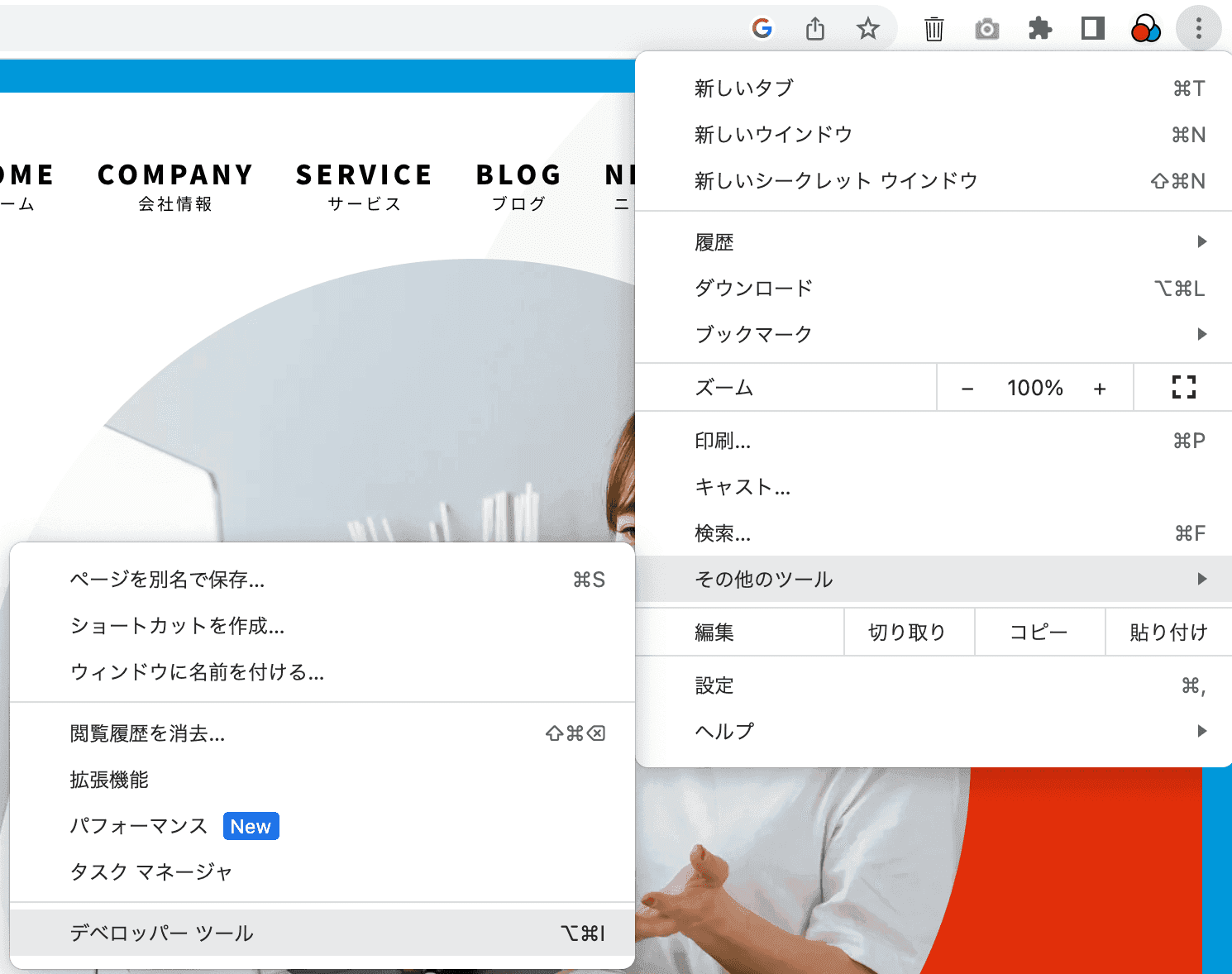This screenshot has height=974, width=1232.
Task: Click the trash can extension icon
Action: (934, 29)
